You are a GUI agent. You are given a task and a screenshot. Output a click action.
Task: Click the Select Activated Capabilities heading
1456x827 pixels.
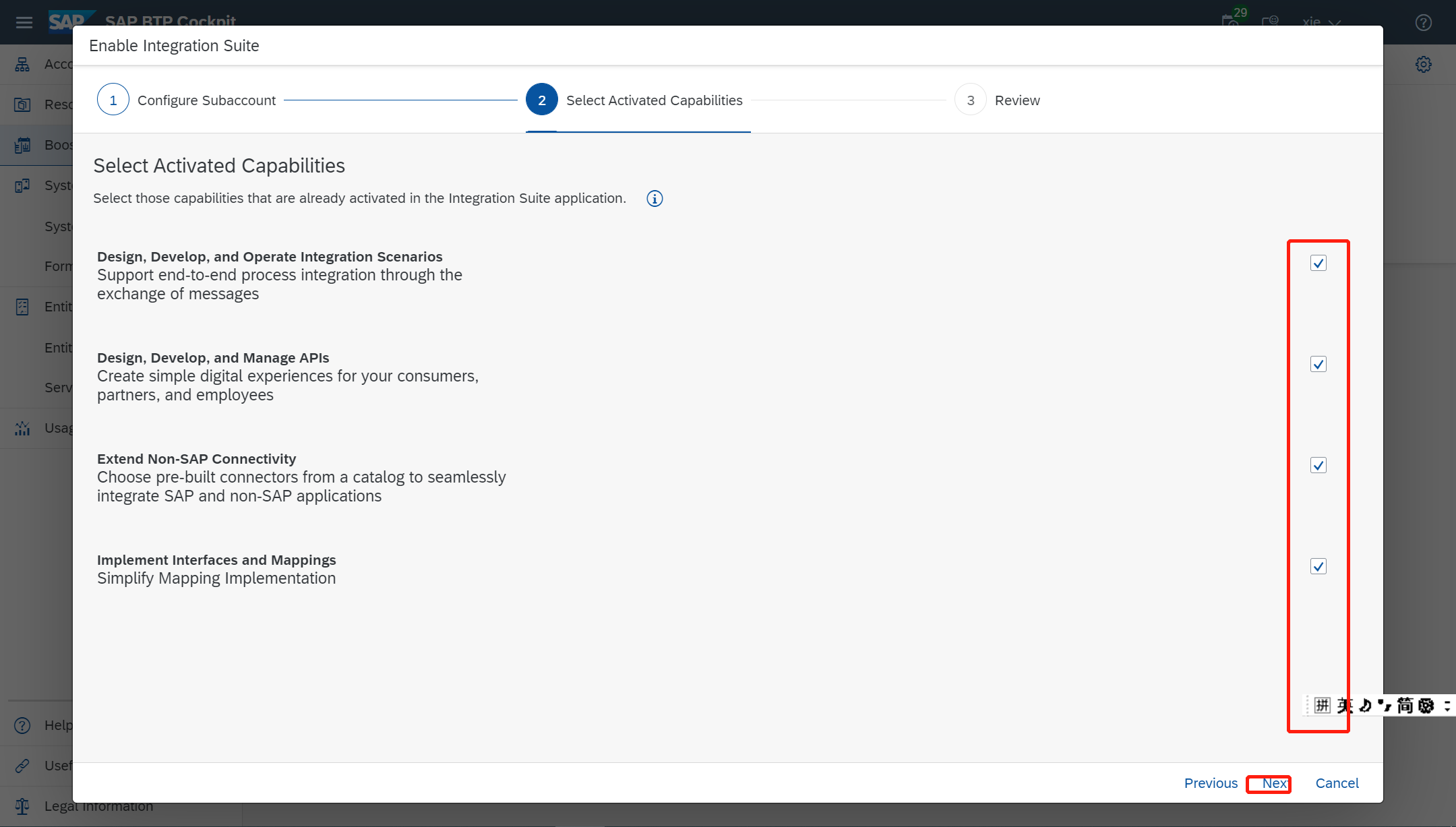pyautogui.click(x=219, y=166)
